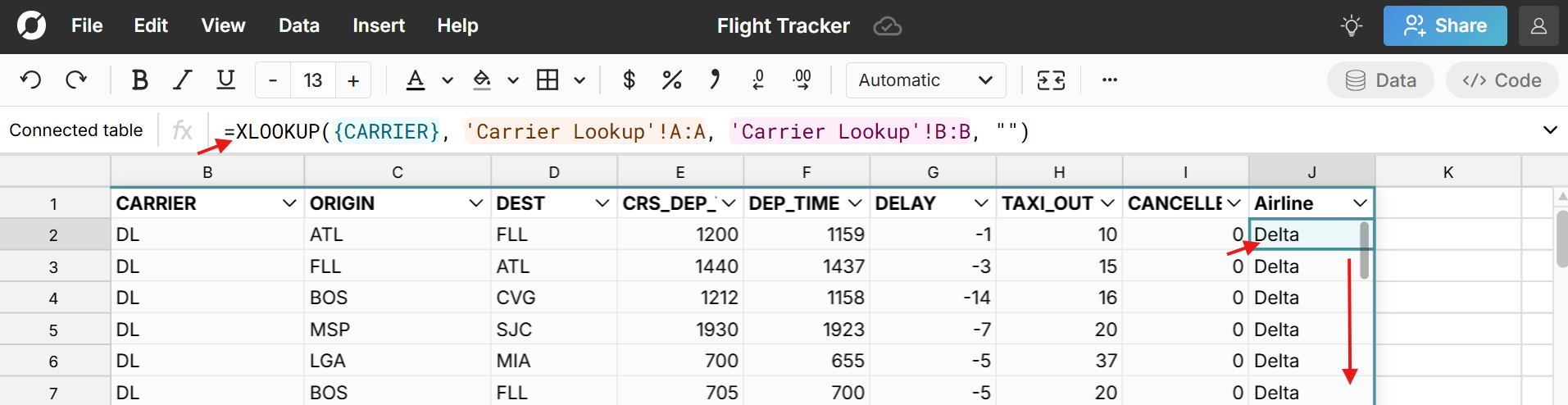Image resolution: width=1568 pixels, height=405 pixels.
Task: Apply currency format with dollar icon
Action: (629, 80)
